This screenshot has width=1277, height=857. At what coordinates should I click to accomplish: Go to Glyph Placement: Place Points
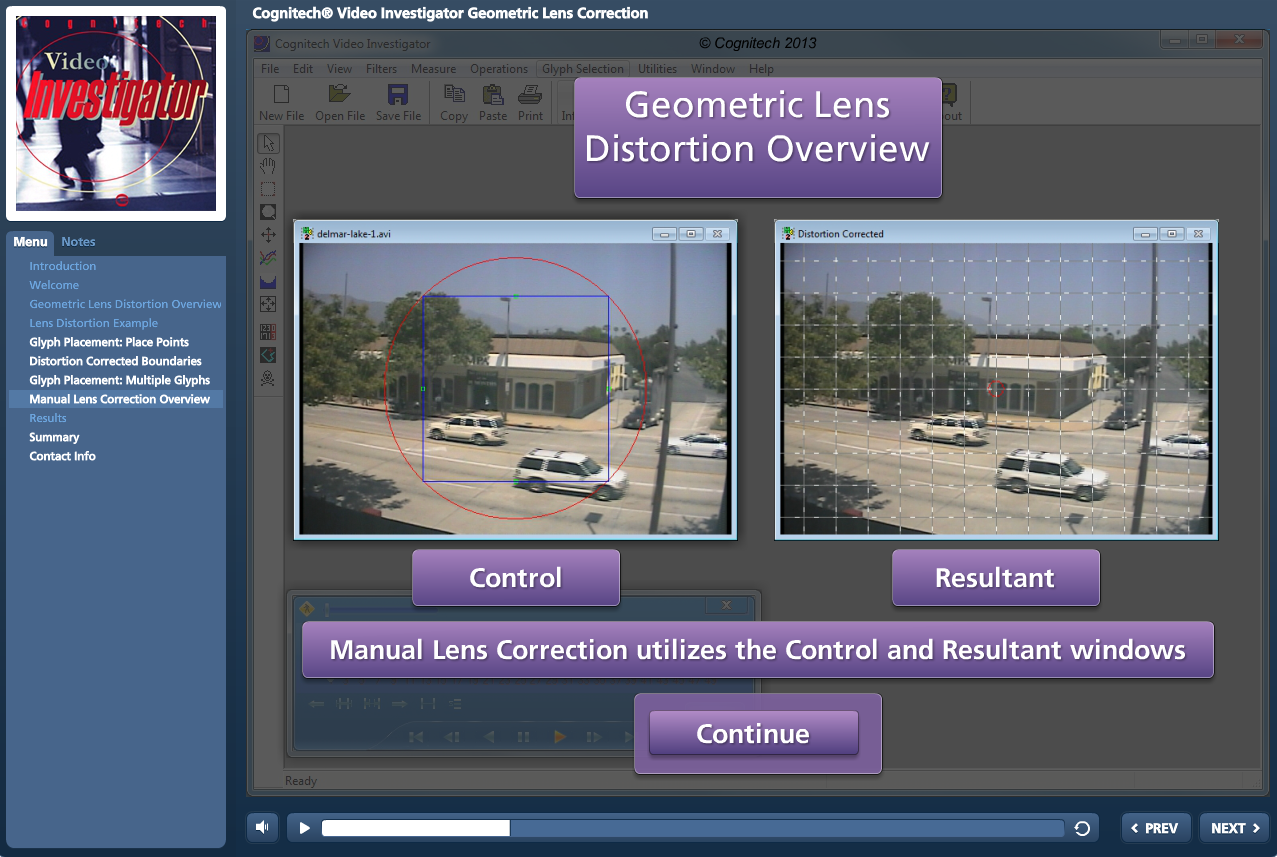click(109, 342)
